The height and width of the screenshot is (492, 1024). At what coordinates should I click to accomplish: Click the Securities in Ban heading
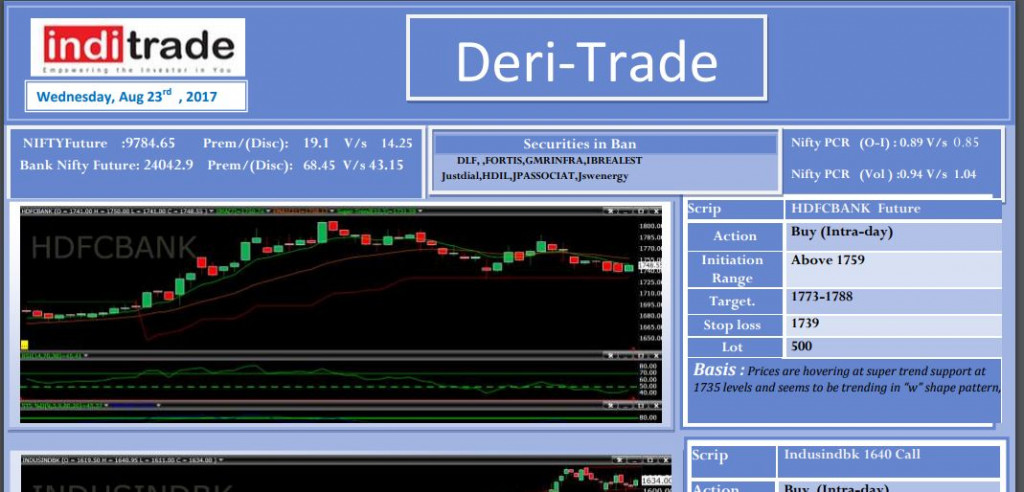pos(579,144)
